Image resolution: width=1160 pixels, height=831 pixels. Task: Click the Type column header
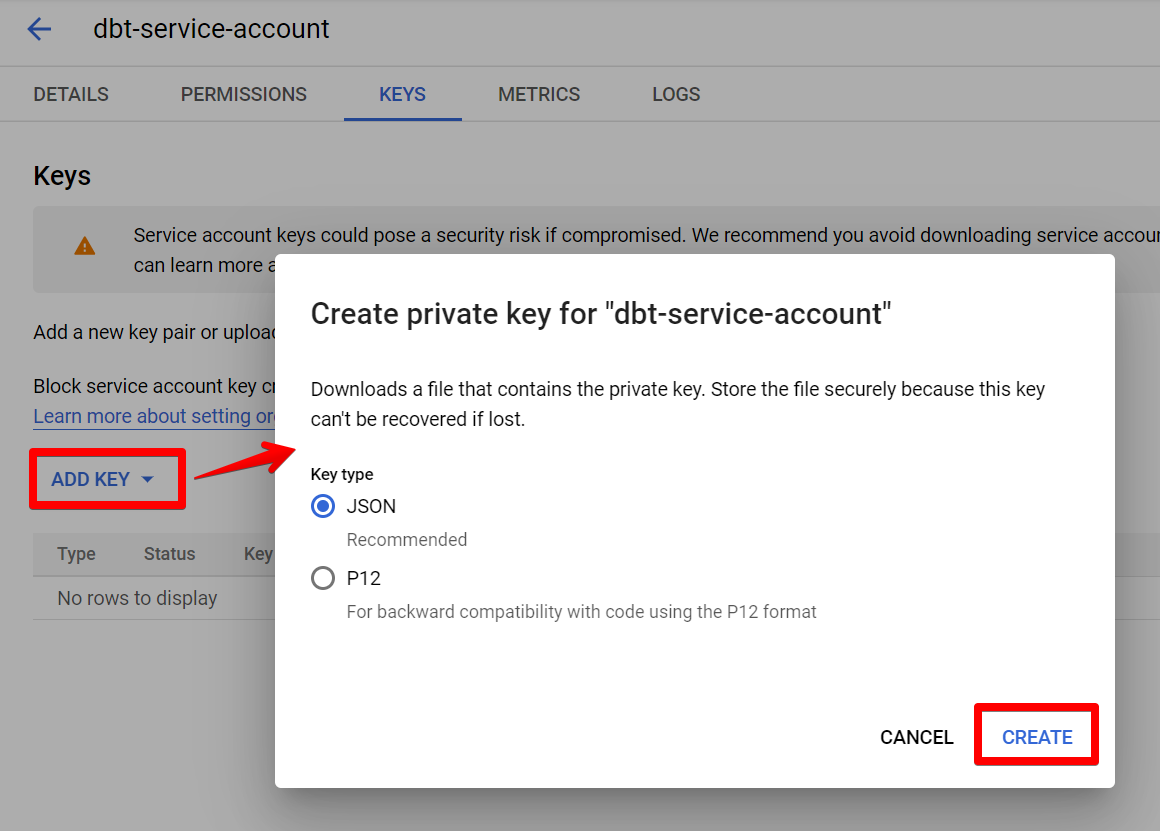[76, 554]
